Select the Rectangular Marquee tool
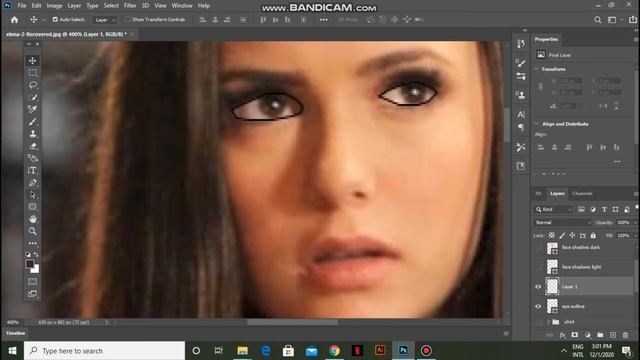 click(33, 73)
